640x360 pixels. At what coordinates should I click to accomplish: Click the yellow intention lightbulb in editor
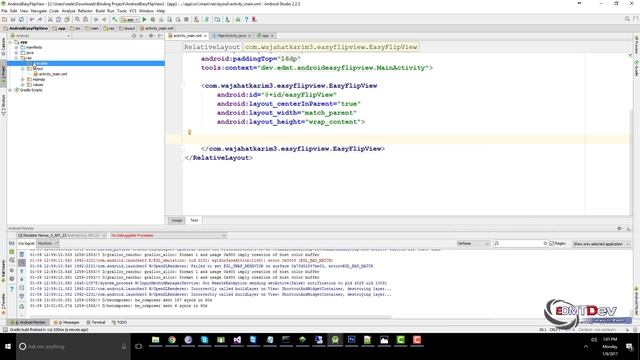point(189,132)
